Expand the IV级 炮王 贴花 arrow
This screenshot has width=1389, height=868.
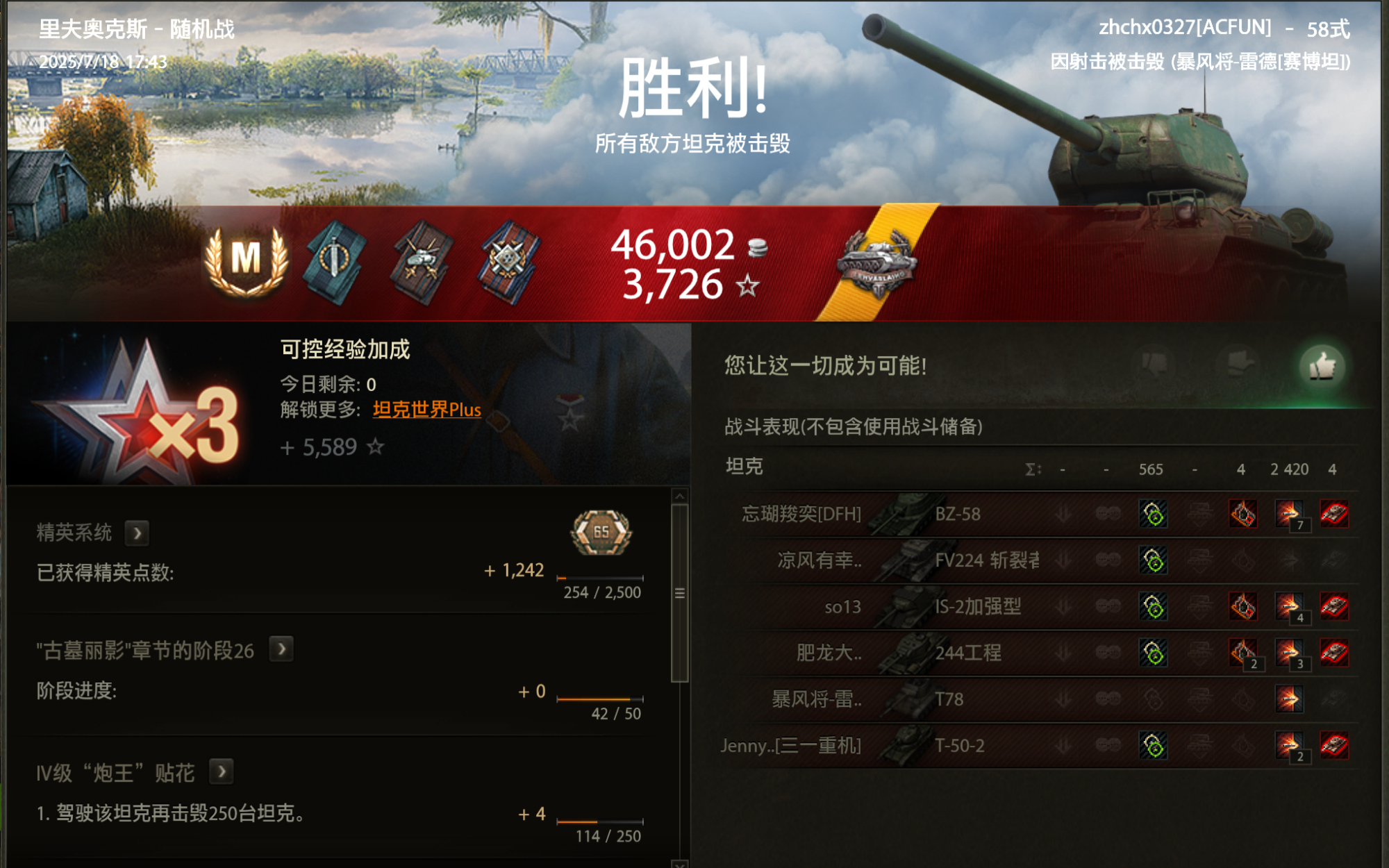[222, 771]
